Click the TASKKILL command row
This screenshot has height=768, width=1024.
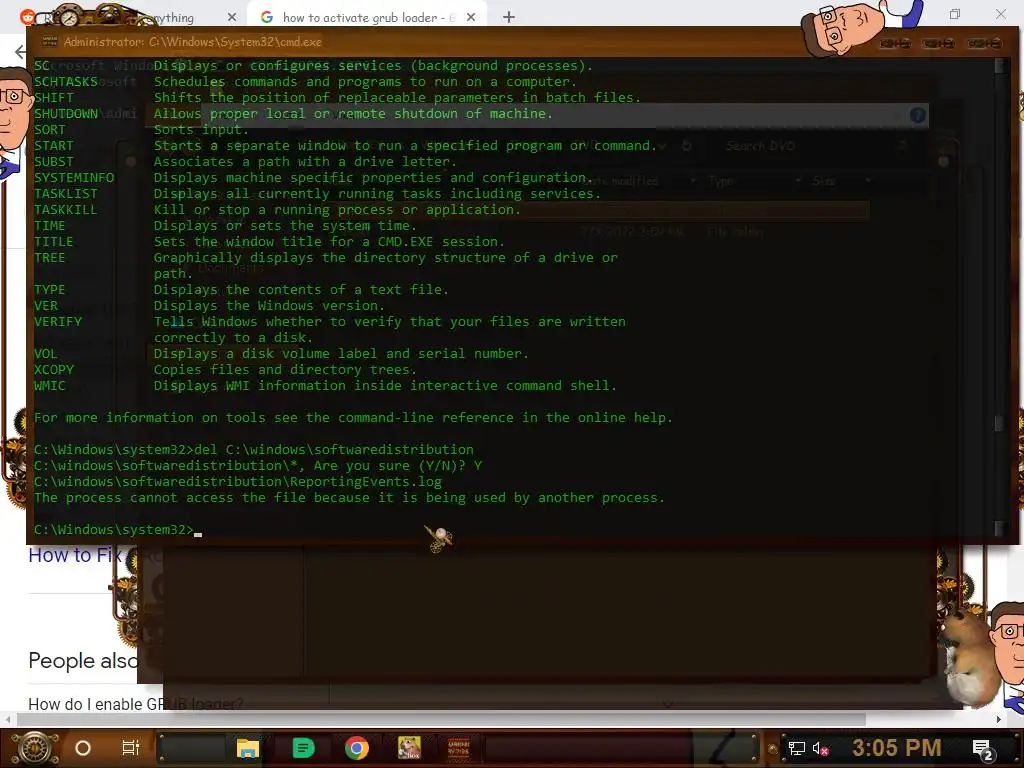click(278, 210)
